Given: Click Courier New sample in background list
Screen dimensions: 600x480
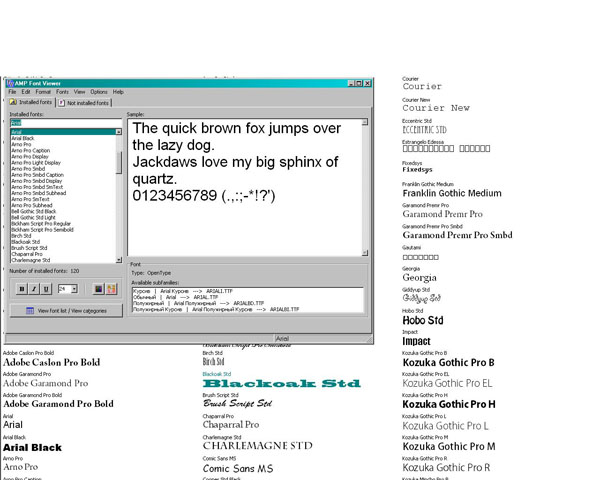Looking at the screenshot, I should coord(436,108).
